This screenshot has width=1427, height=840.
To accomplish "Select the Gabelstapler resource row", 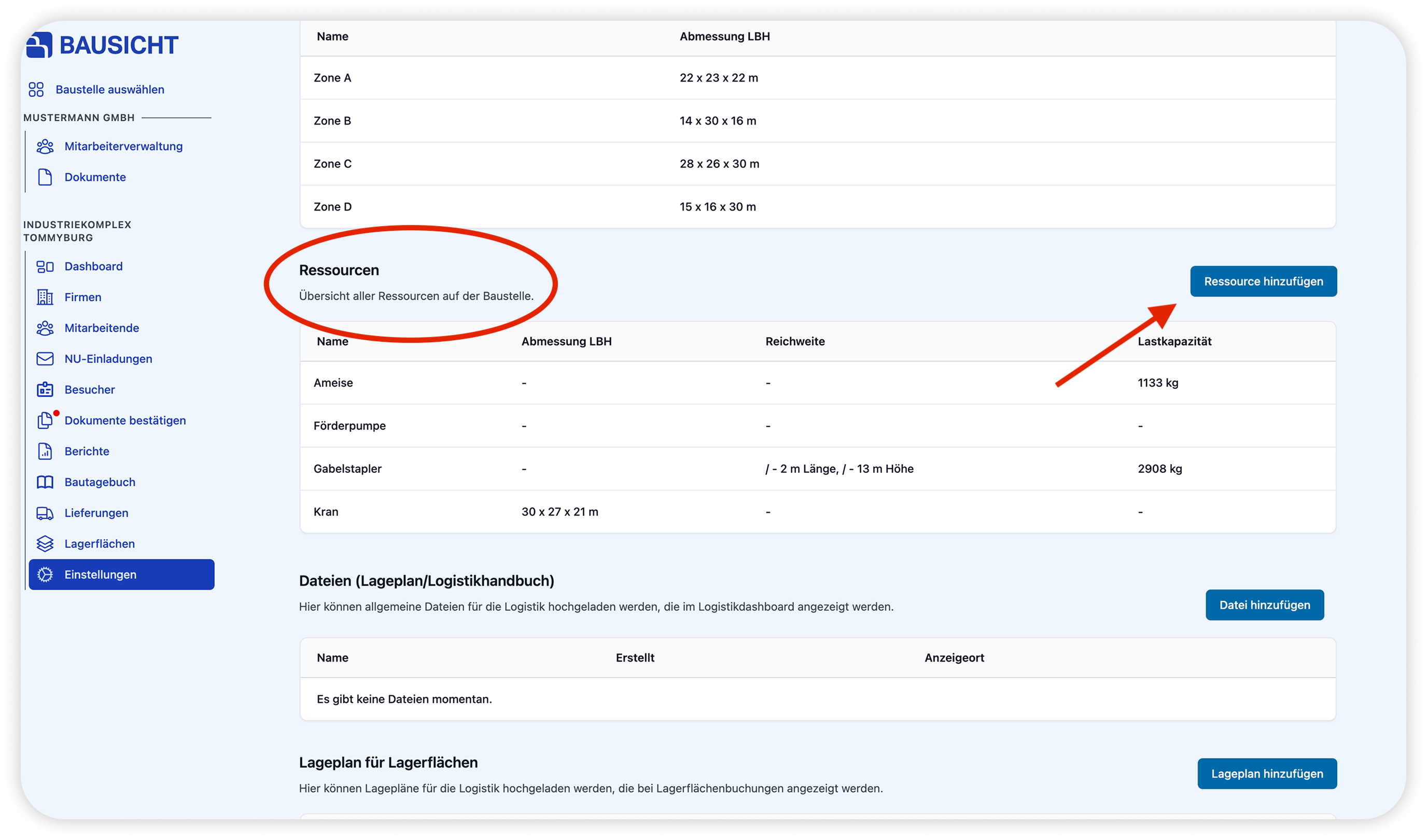I will 818,469.
